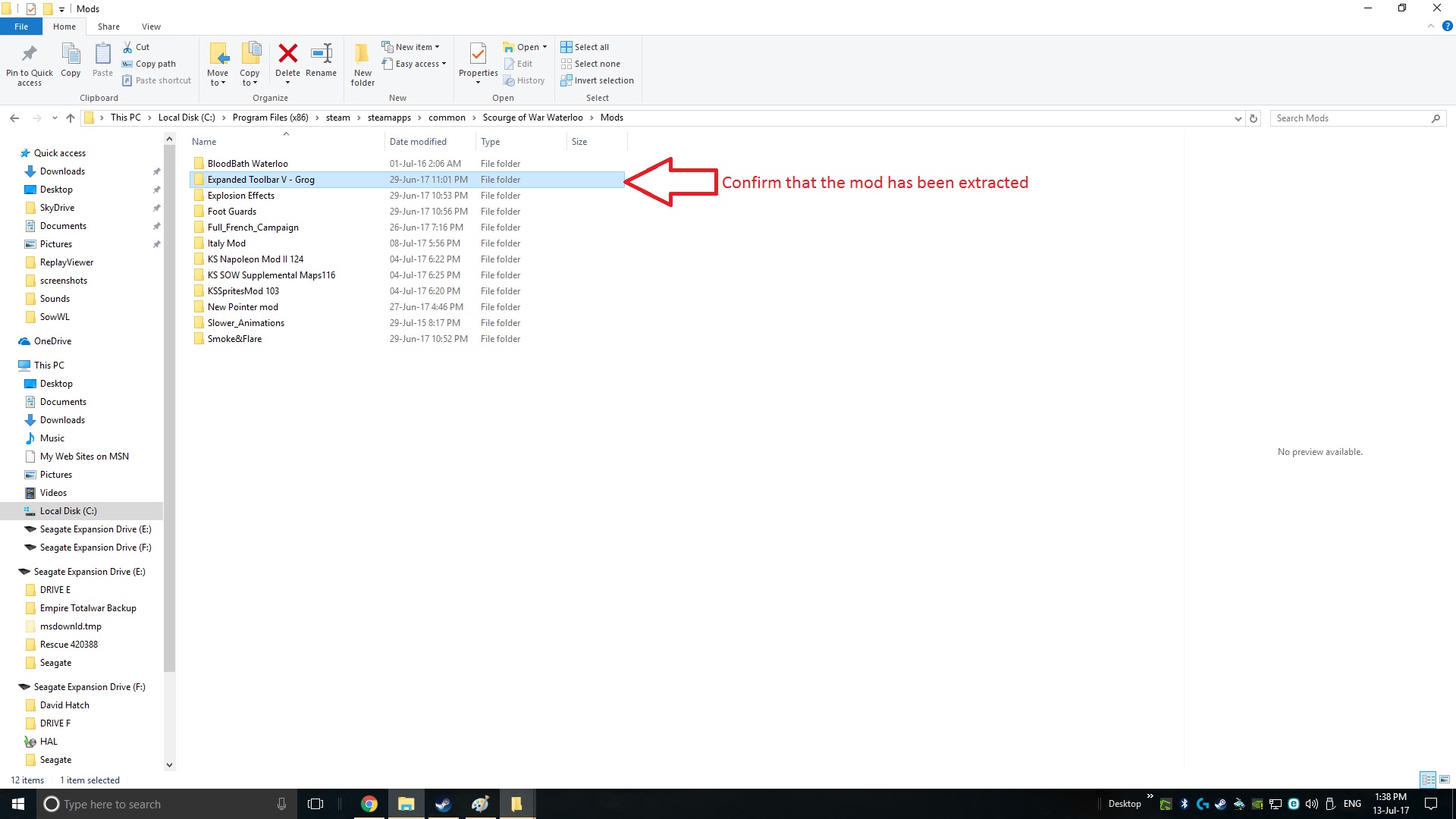Viewport: 1456px width, 819px height.
Task: Select the Italy Mod folder
Action: tap(227, 243)
